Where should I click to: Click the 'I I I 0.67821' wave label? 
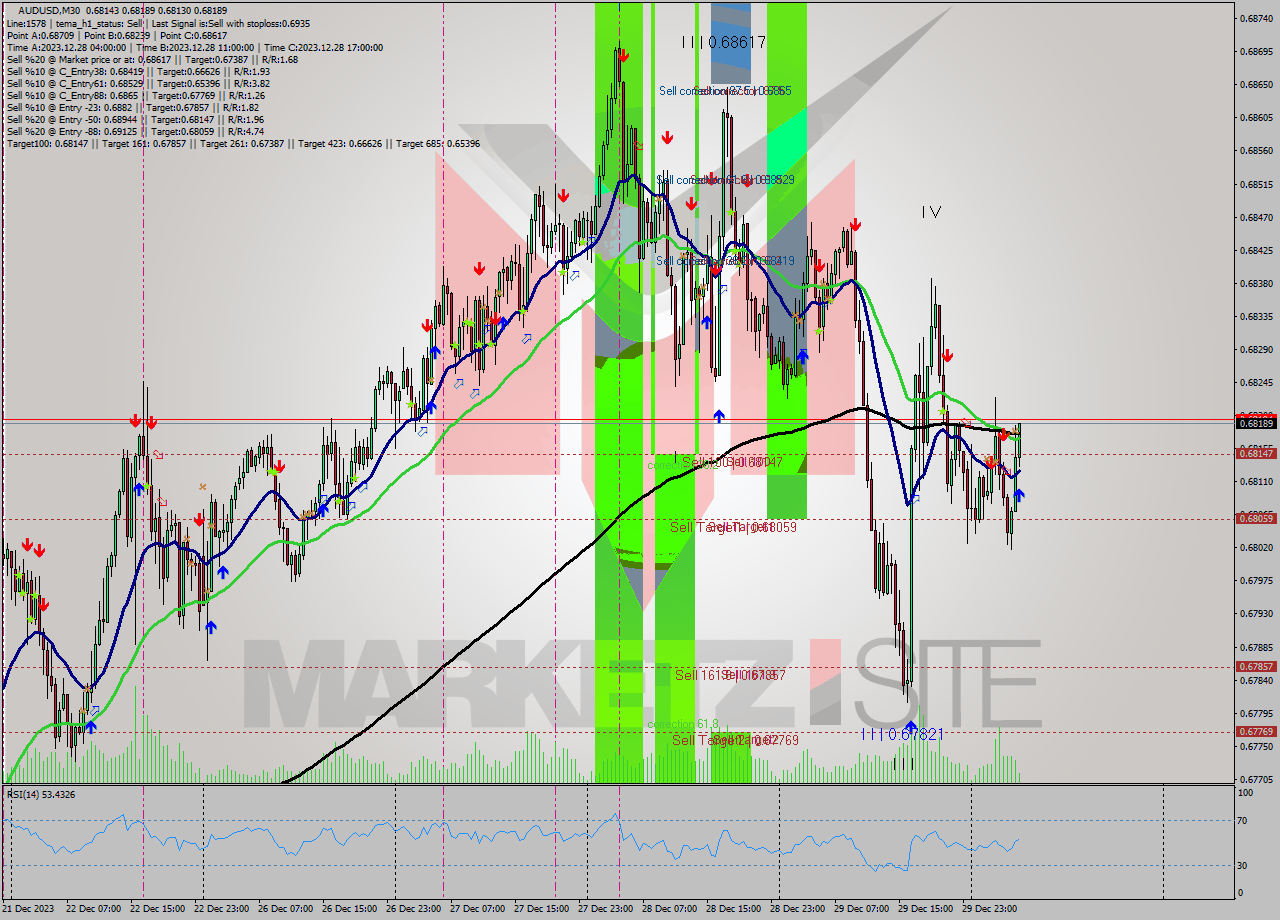pos(902,734)
